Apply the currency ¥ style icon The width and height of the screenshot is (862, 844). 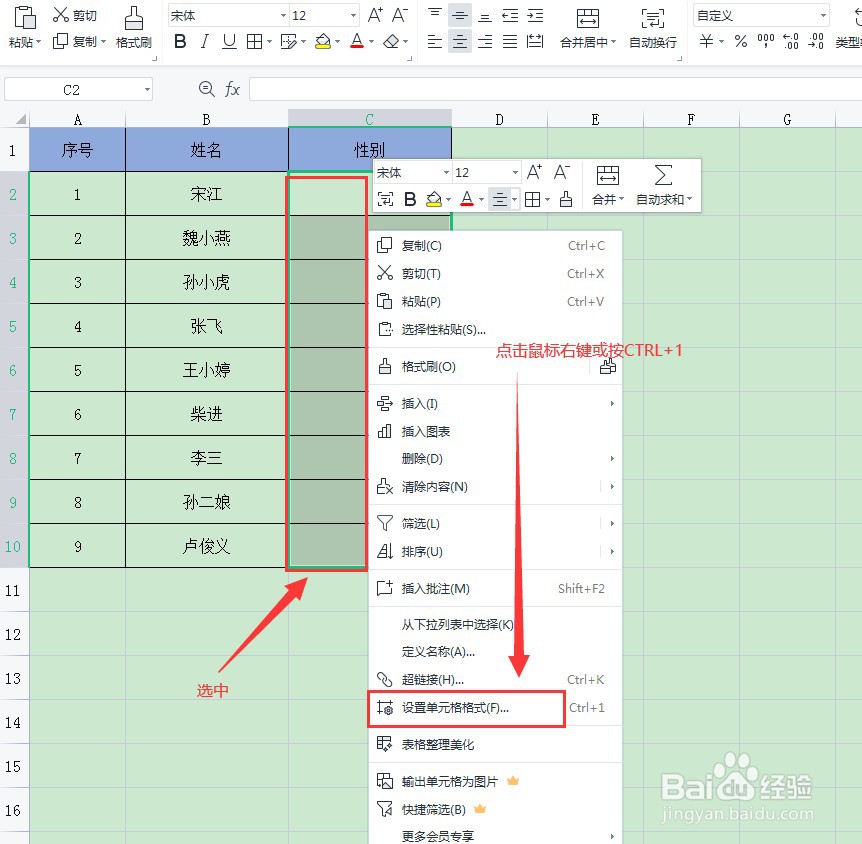click(708, 41)
